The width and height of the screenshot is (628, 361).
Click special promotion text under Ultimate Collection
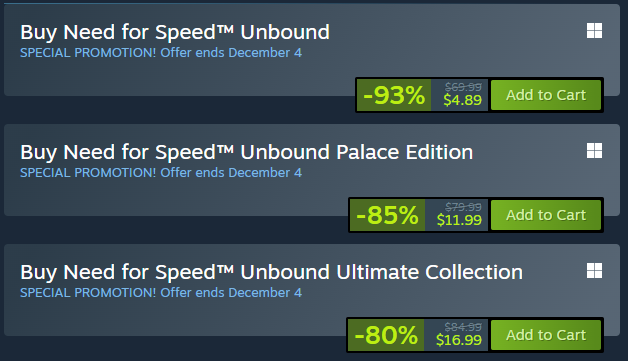coord(161,292)
